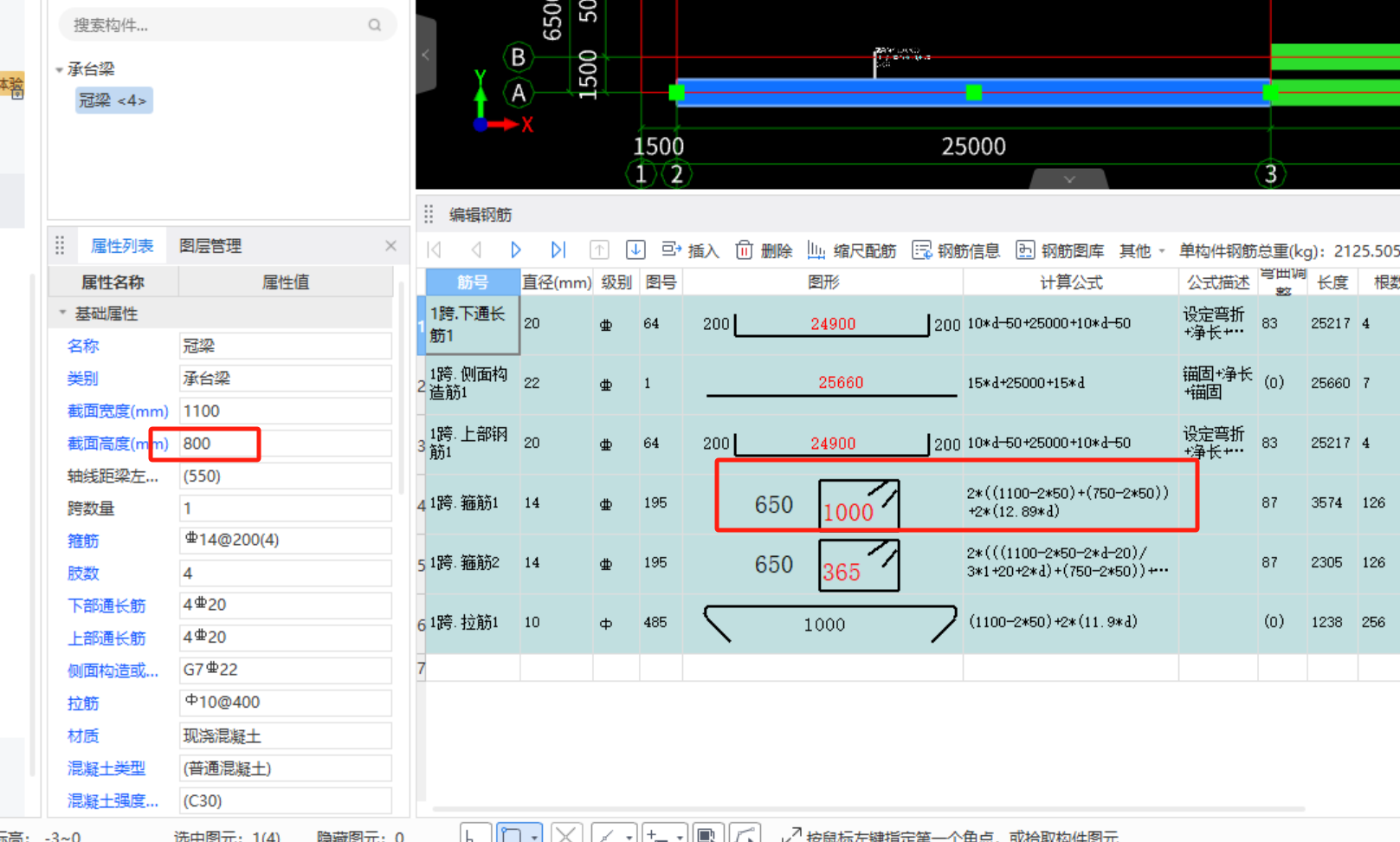Click the cross tool in bottom toolbar
Screen dimensions: 1400x842
pos(565,833)
